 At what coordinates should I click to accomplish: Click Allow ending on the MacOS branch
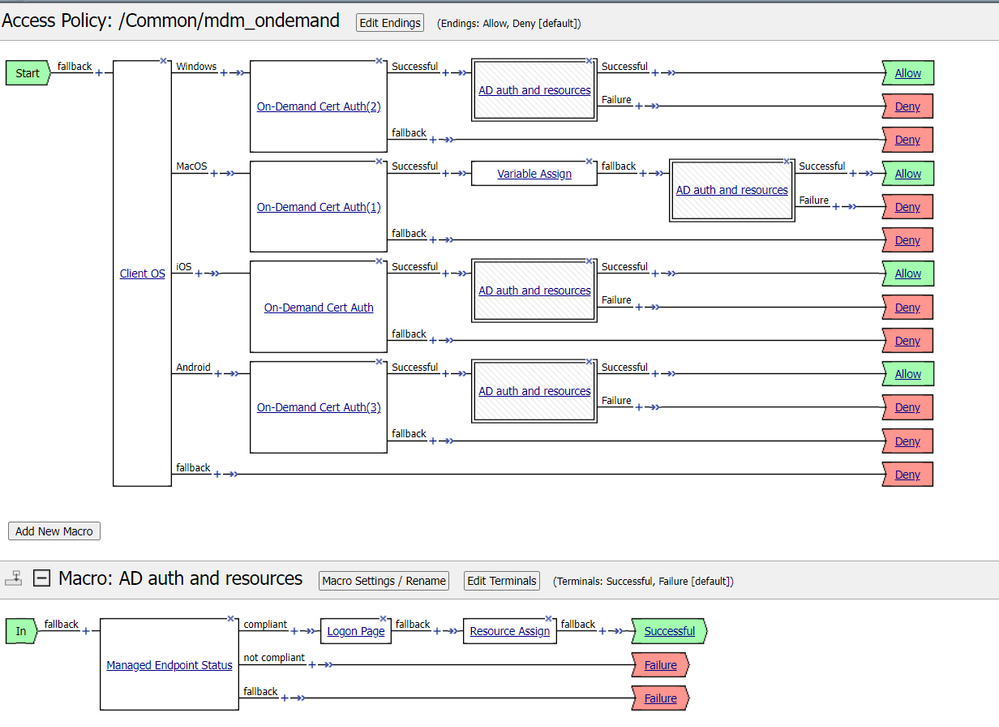[x=908, y=173]
